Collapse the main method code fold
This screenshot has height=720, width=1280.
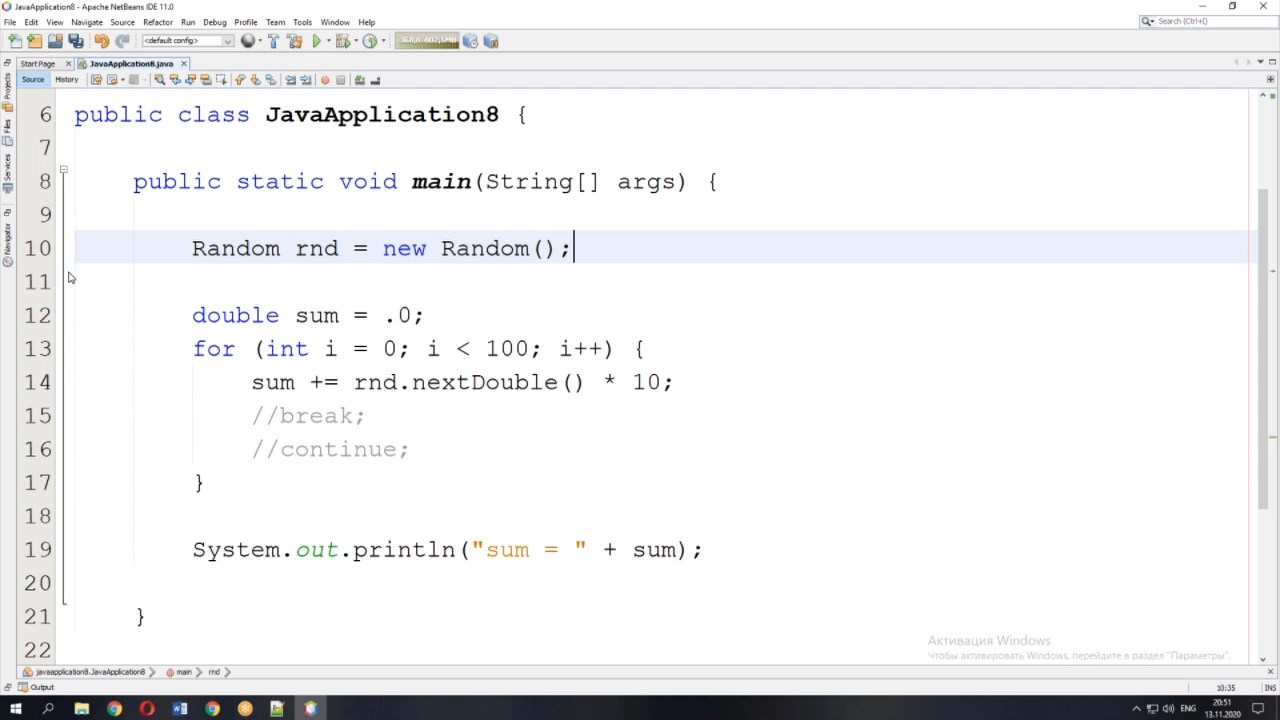(63, 170)
